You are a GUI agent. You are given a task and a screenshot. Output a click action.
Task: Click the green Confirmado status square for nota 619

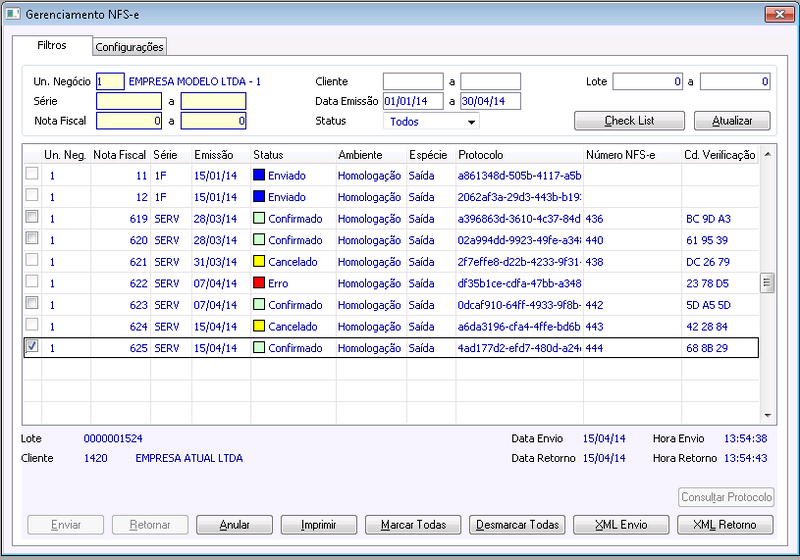tap(259, 218)
